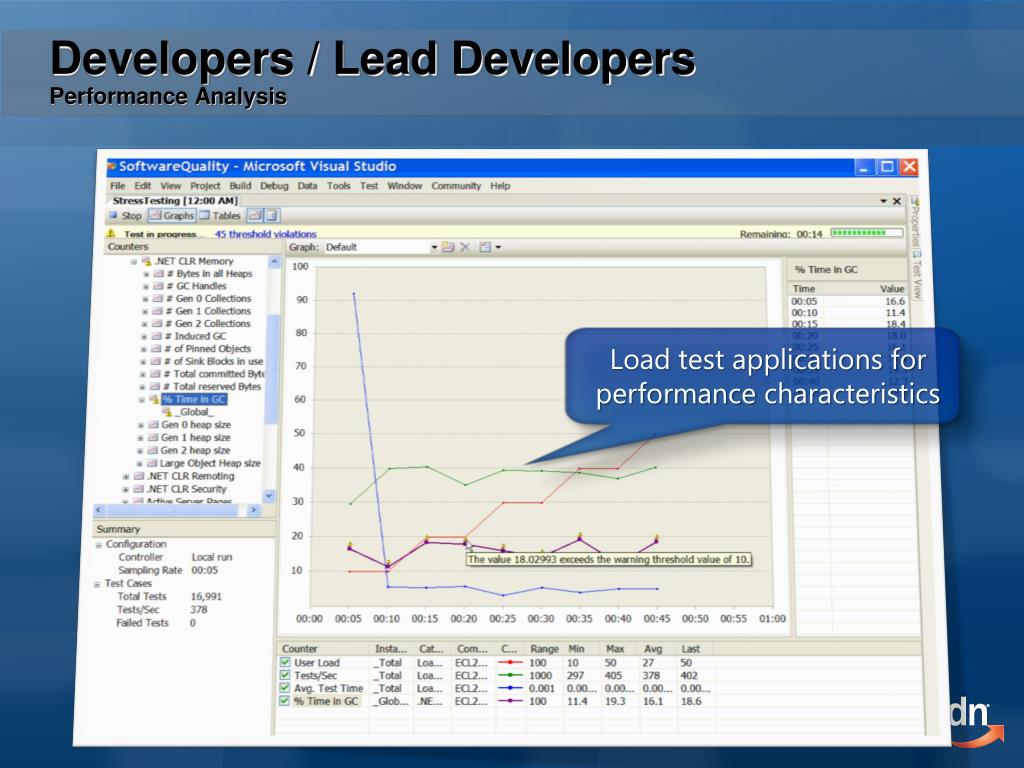Collapse the Test Cases summary section
This screenshot has height=768, width=1024.
click(x=97, y=584)
